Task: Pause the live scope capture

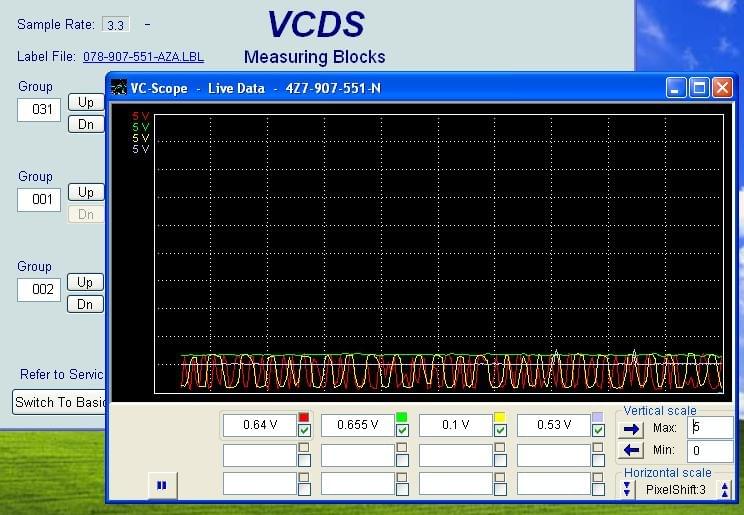Action: (x=162, y=485)
